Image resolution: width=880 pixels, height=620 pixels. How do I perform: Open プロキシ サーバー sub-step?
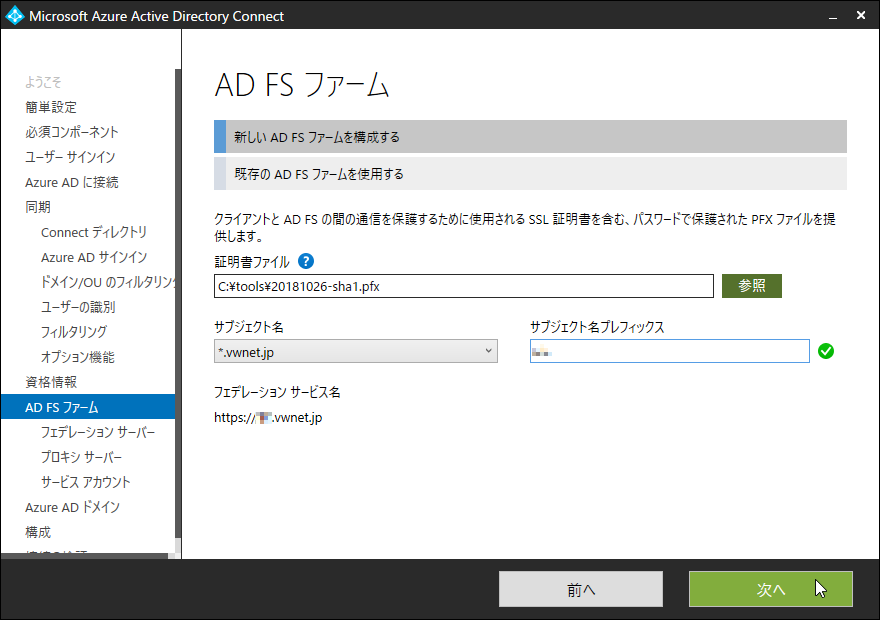click(x=81, y=457)
